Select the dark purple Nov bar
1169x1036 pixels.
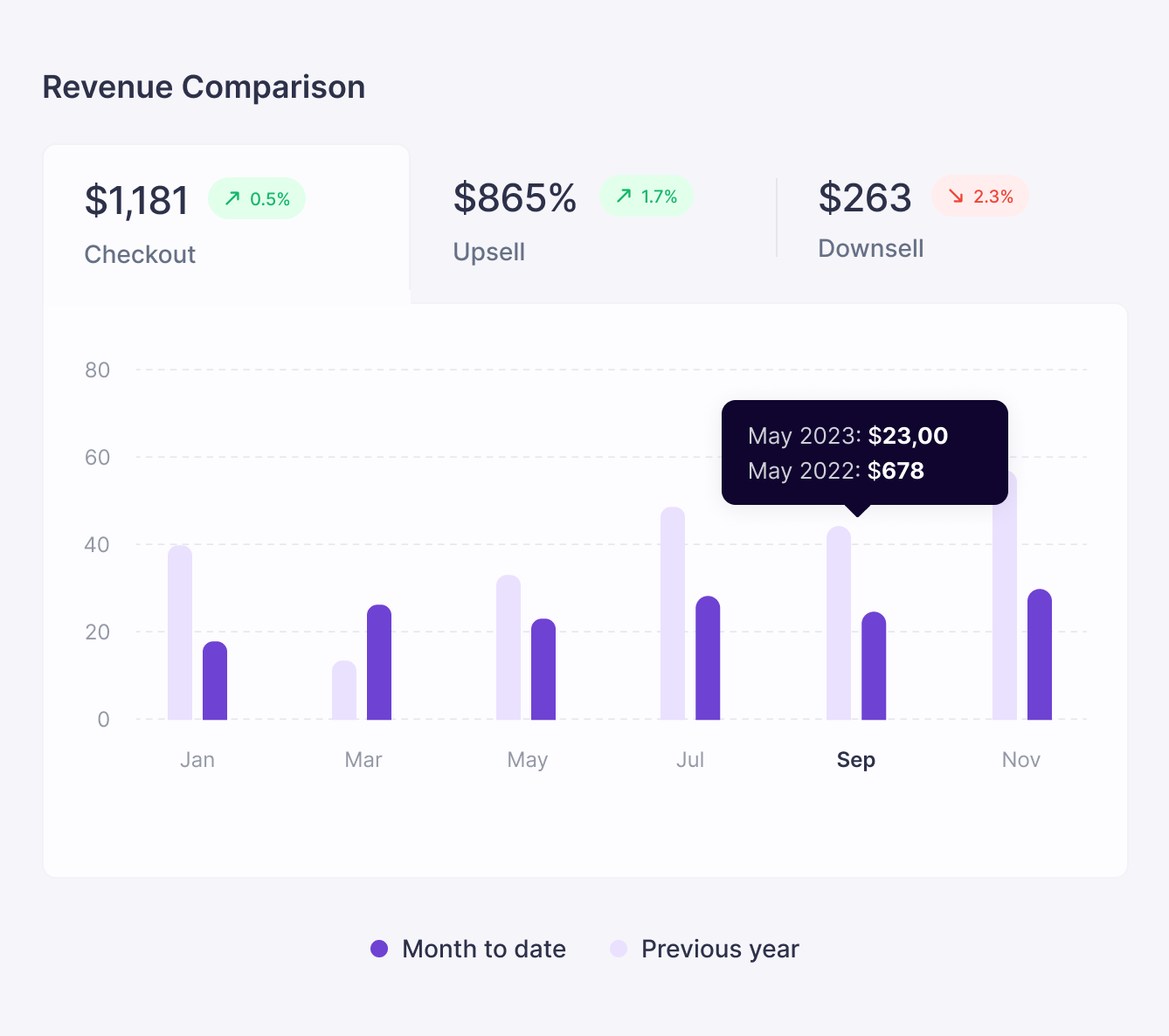[x=1040, y=655]
